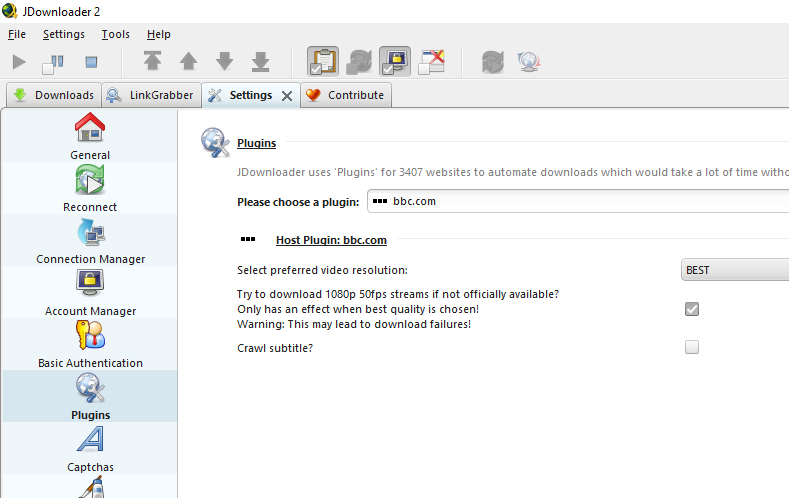Screen dimensions: 789x498
Task: Pause downloads using the pause toolbar icon
Action: pyautogui.click(x=53, y=63)
